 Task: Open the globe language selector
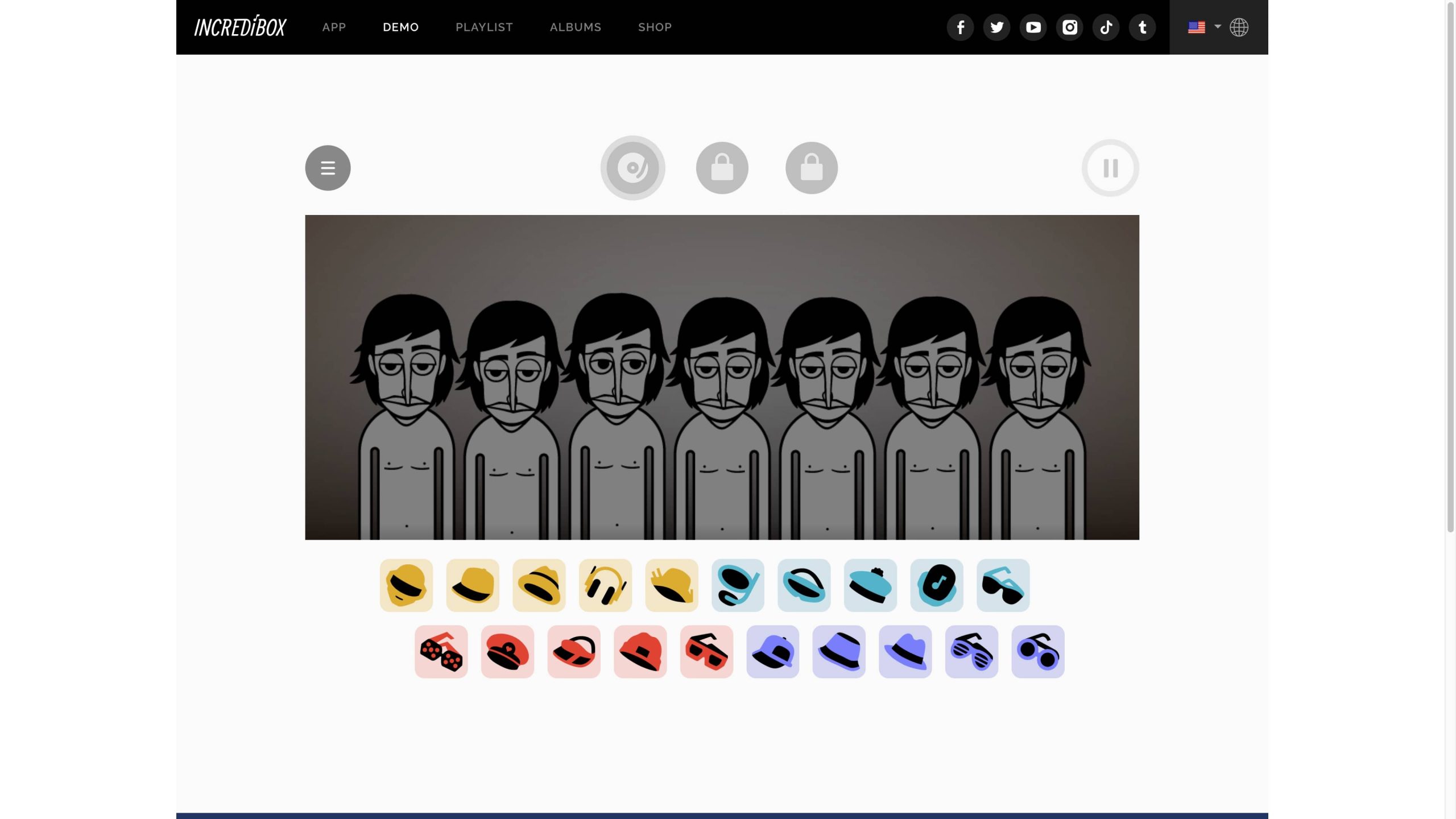[1239, 27]
